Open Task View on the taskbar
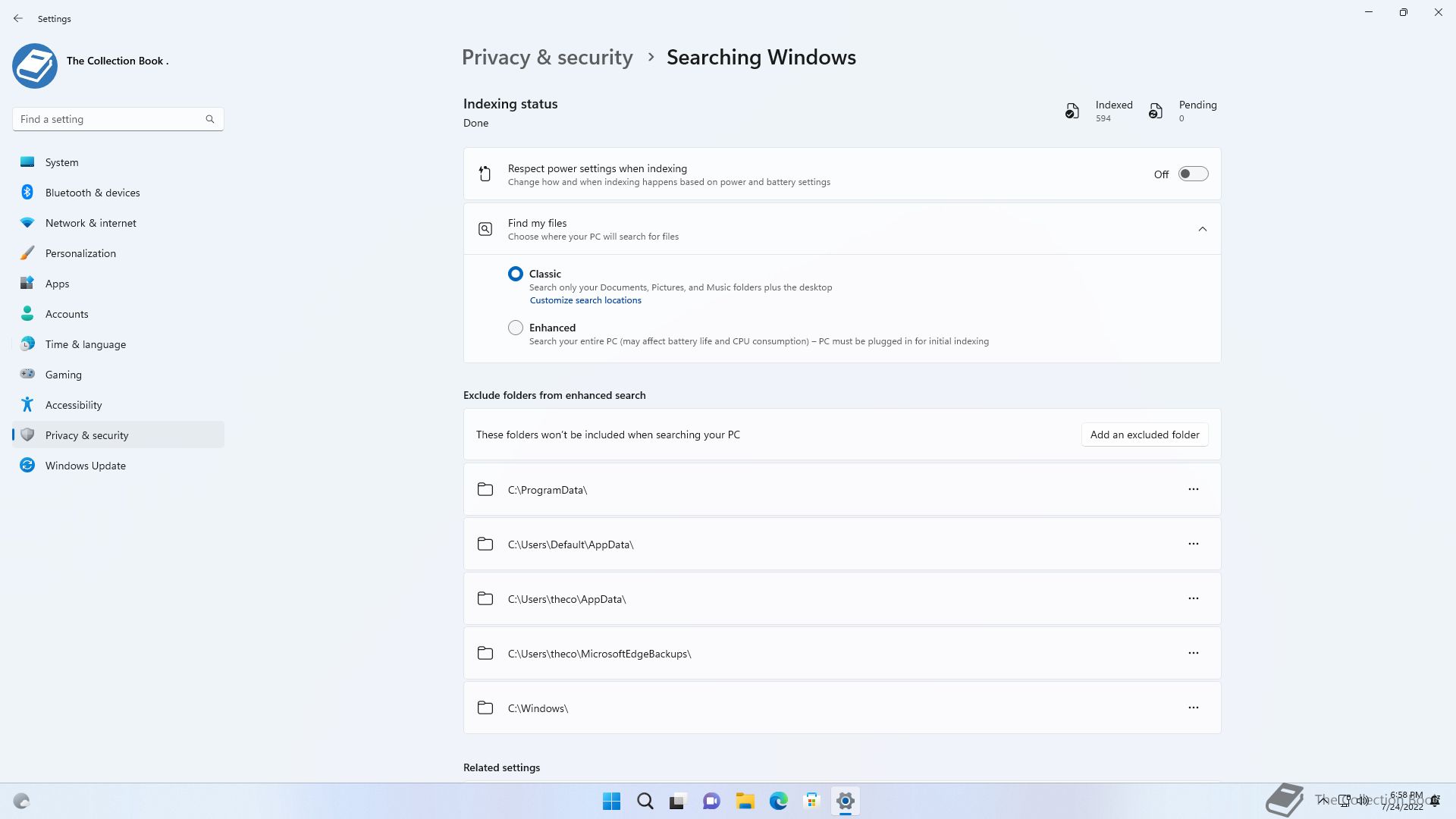Screen dimensions: 1456x819 678,801
